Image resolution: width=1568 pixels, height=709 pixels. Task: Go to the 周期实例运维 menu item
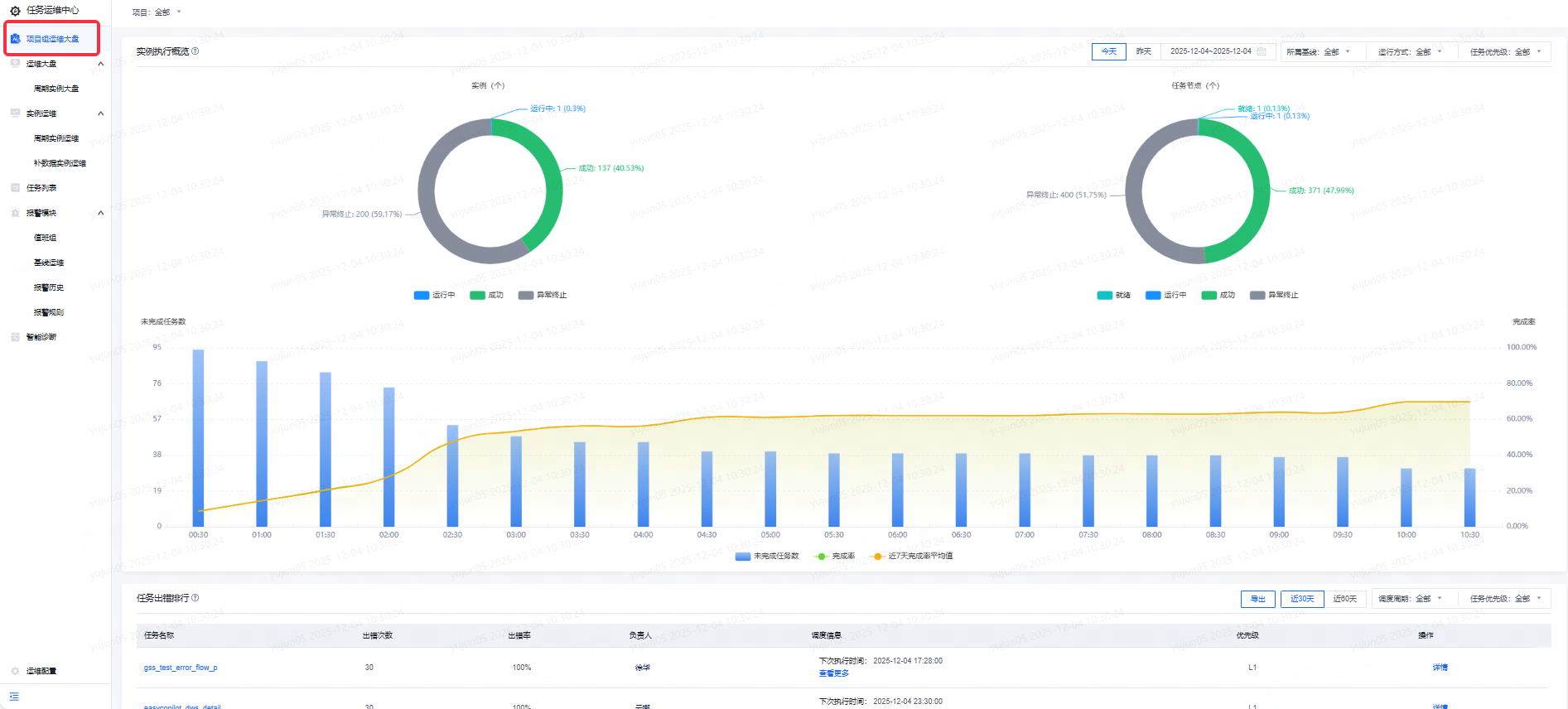pos(56,138)
